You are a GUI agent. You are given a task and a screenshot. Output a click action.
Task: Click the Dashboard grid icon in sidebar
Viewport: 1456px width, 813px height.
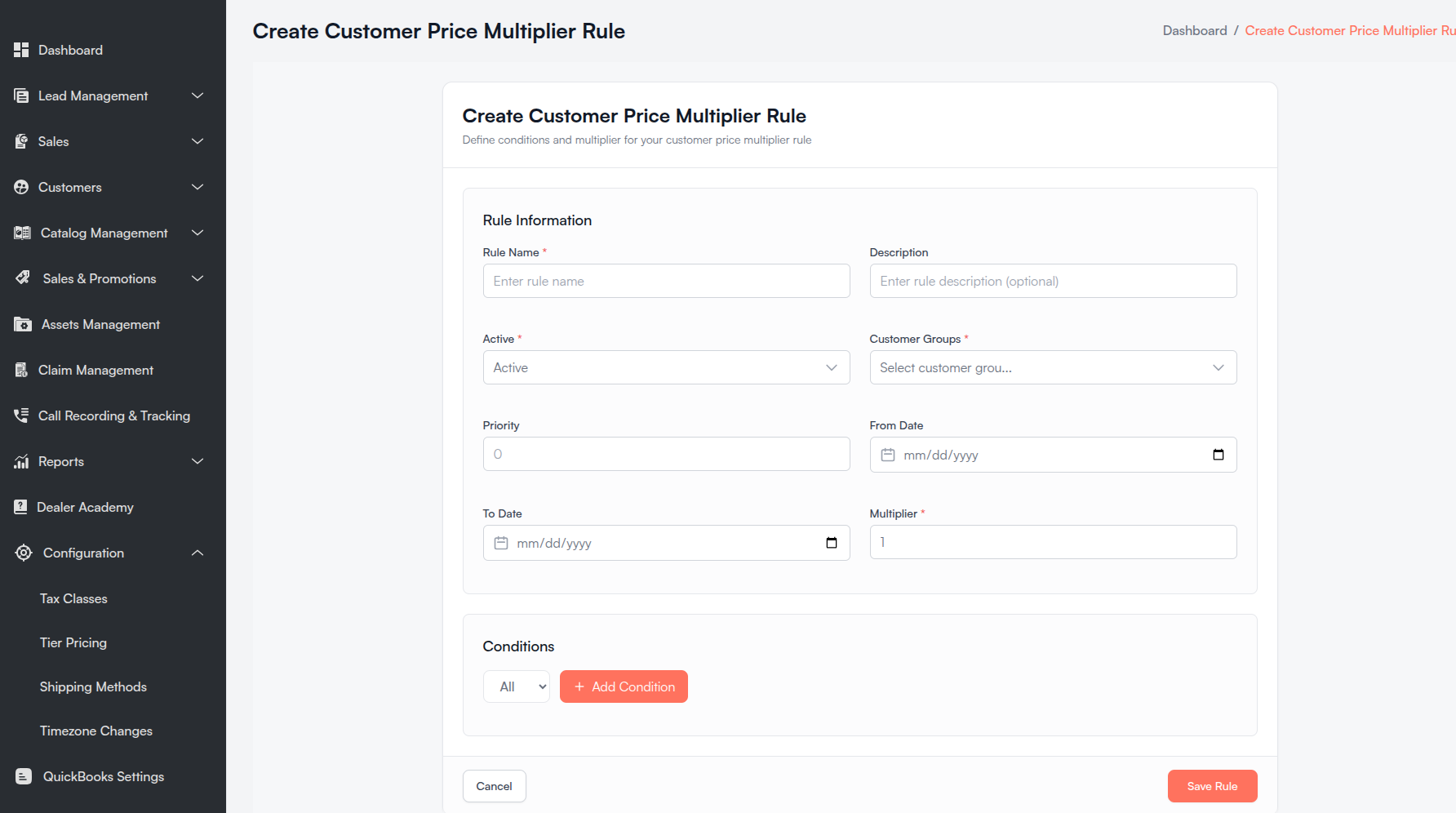point(21,50)
